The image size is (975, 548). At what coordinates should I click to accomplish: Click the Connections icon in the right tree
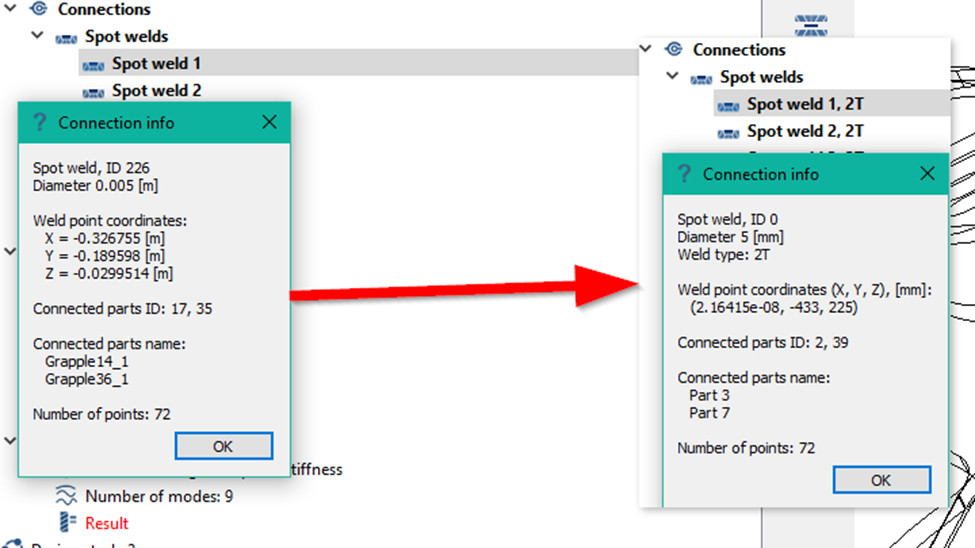(674, 50)
